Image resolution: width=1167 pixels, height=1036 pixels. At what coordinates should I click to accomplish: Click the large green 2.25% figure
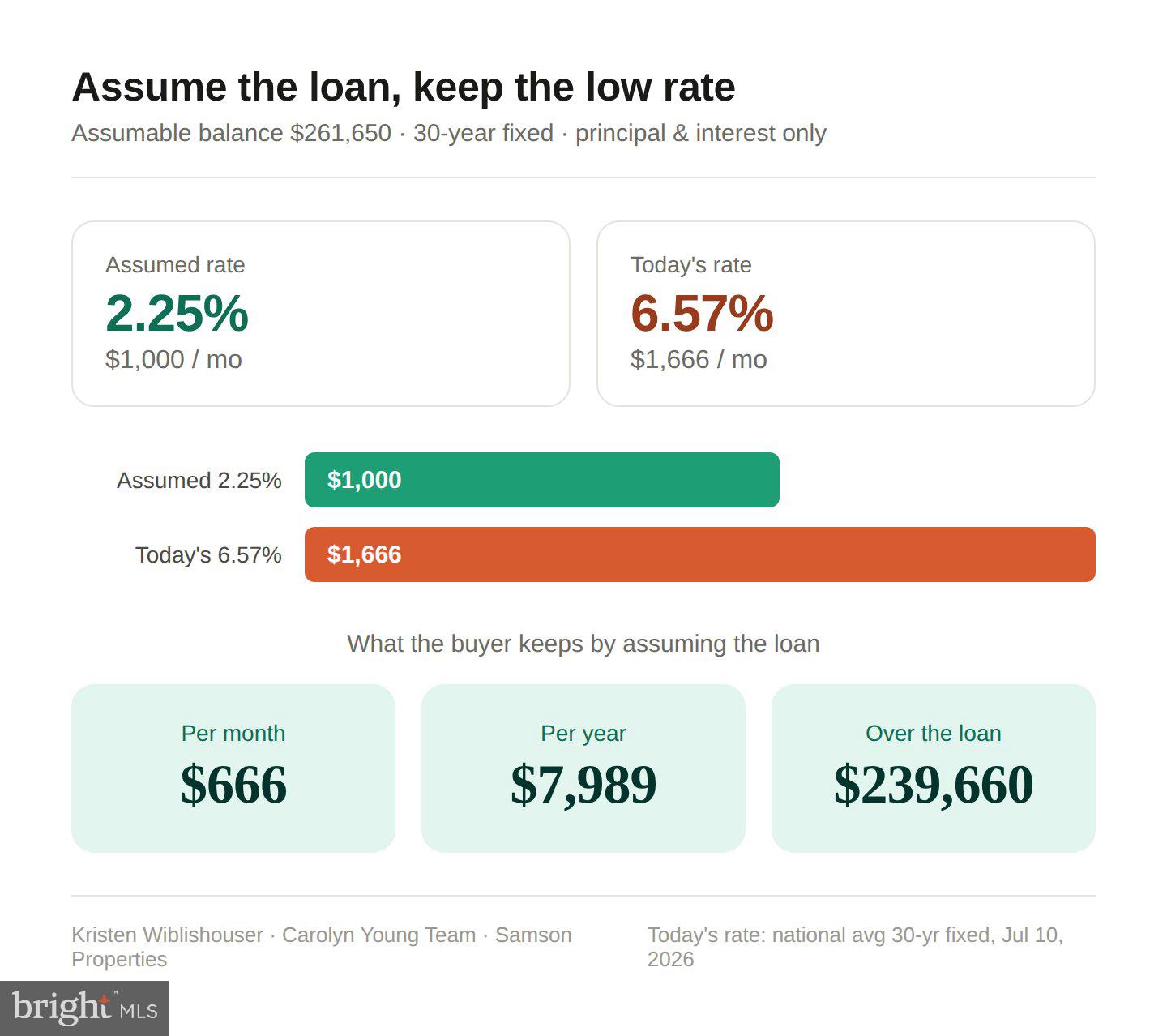click(177, 313)
